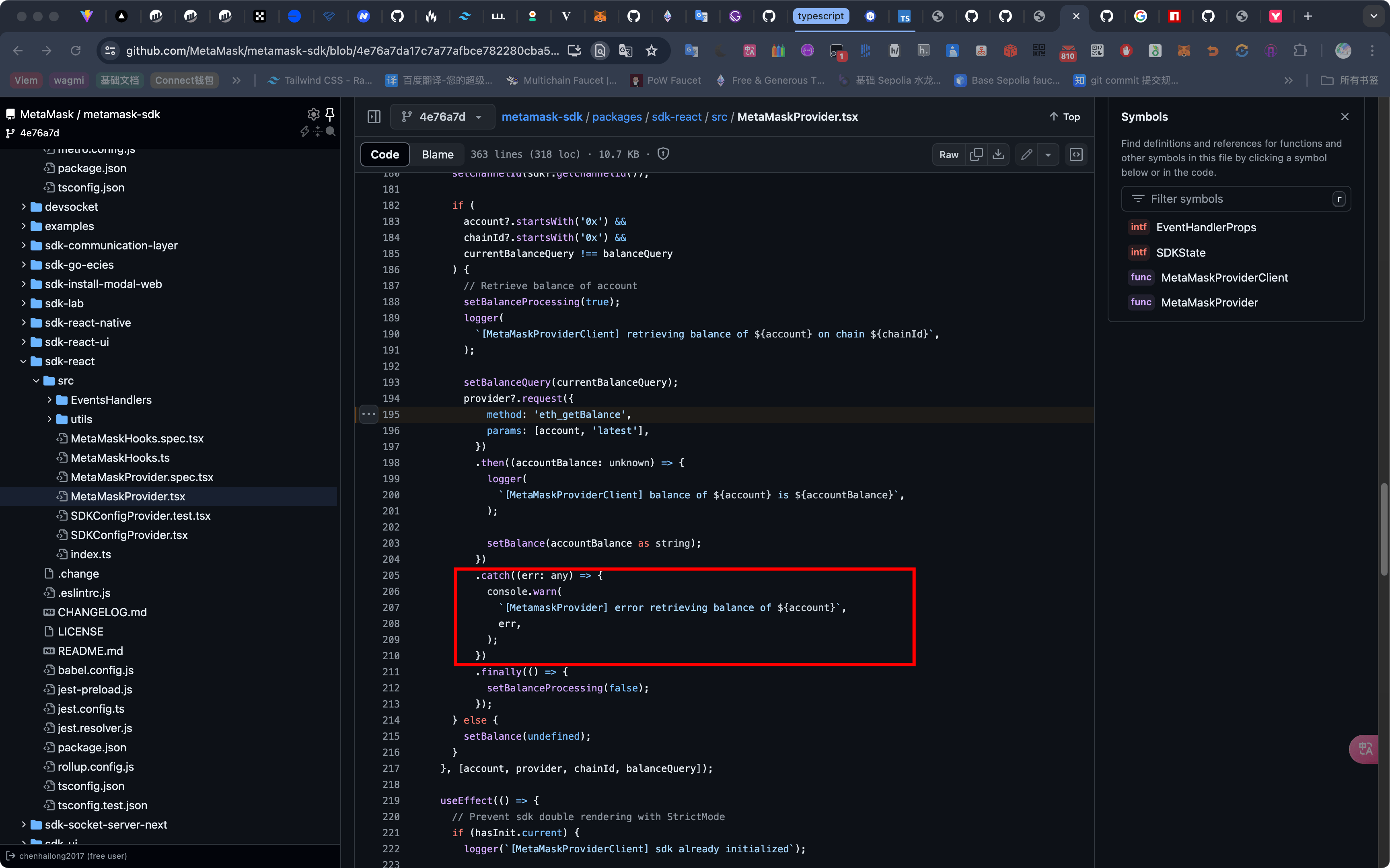The image size is (1390, 868).
Task: Expand the EventsHandlers folder
Action: pos(49,399)
